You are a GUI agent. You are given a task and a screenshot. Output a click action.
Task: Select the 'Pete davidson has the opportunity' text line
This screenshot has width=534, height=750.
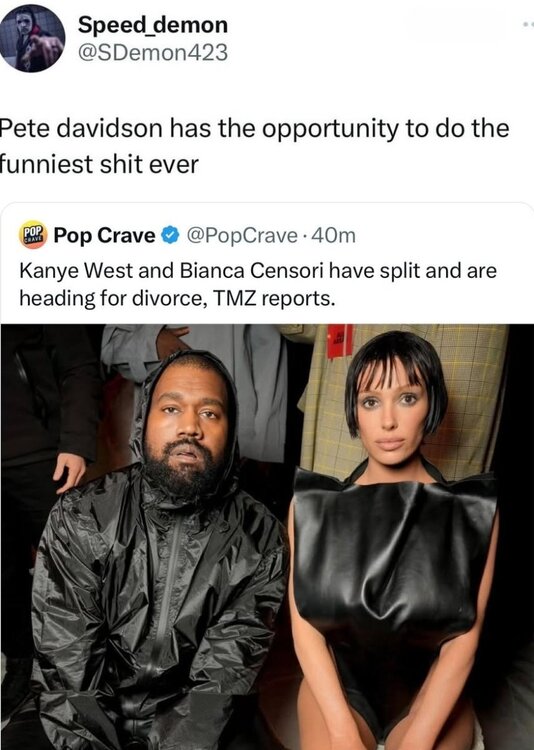coord(254,128)
